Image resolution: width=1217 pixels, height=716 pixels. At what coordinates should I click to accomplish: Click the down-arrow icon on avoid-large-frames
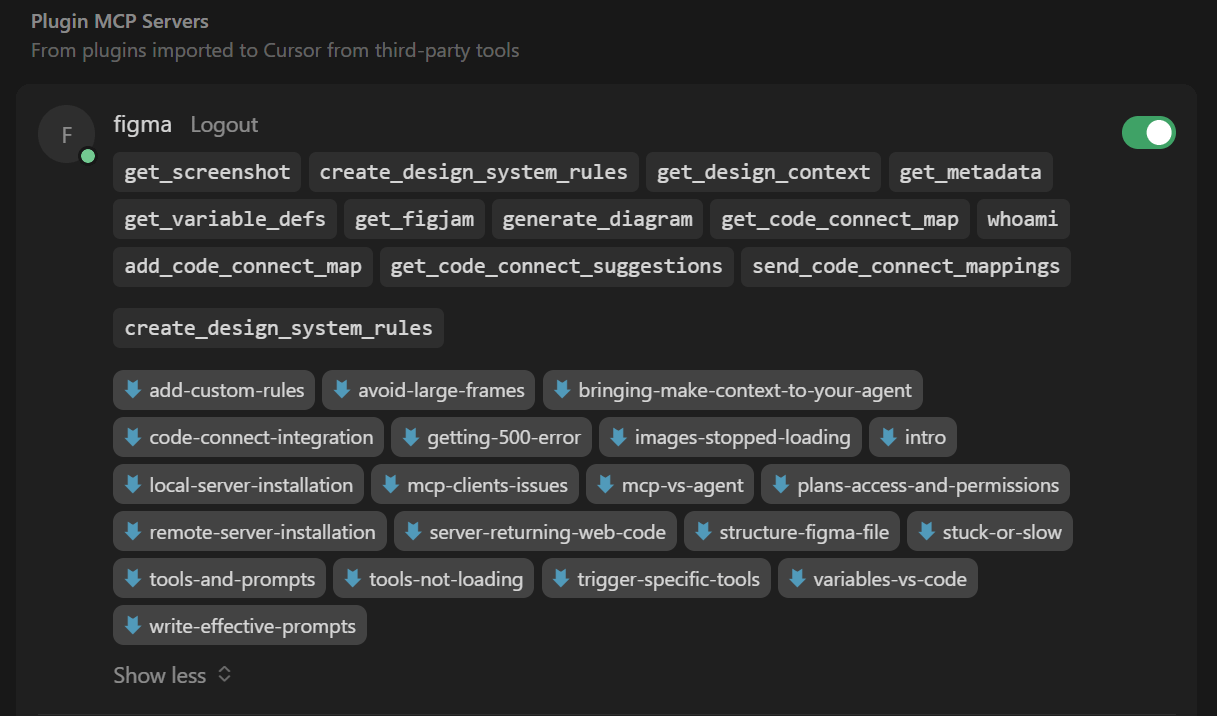click(x=341, y=389)
